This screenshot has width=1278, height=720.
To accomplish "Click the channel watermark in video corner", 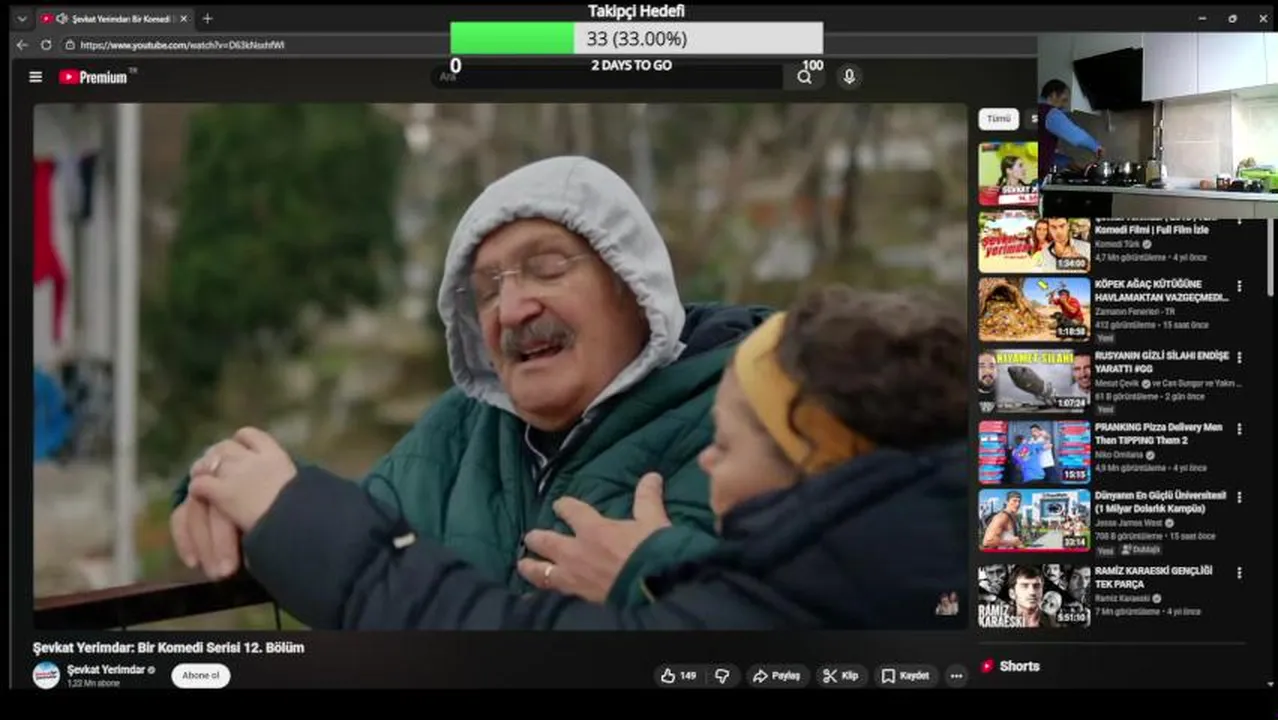I will [946, 603].
